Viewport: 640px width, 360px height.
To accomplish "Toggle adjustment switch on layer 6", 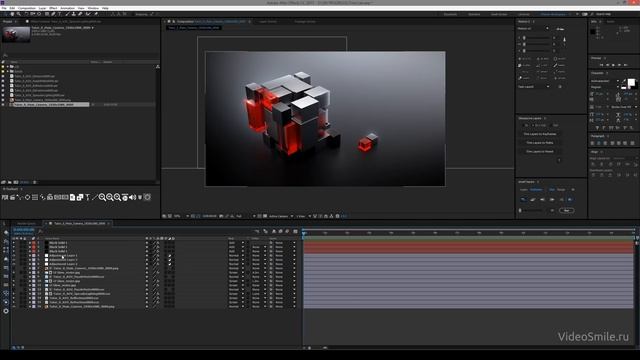I will point(170,264).
